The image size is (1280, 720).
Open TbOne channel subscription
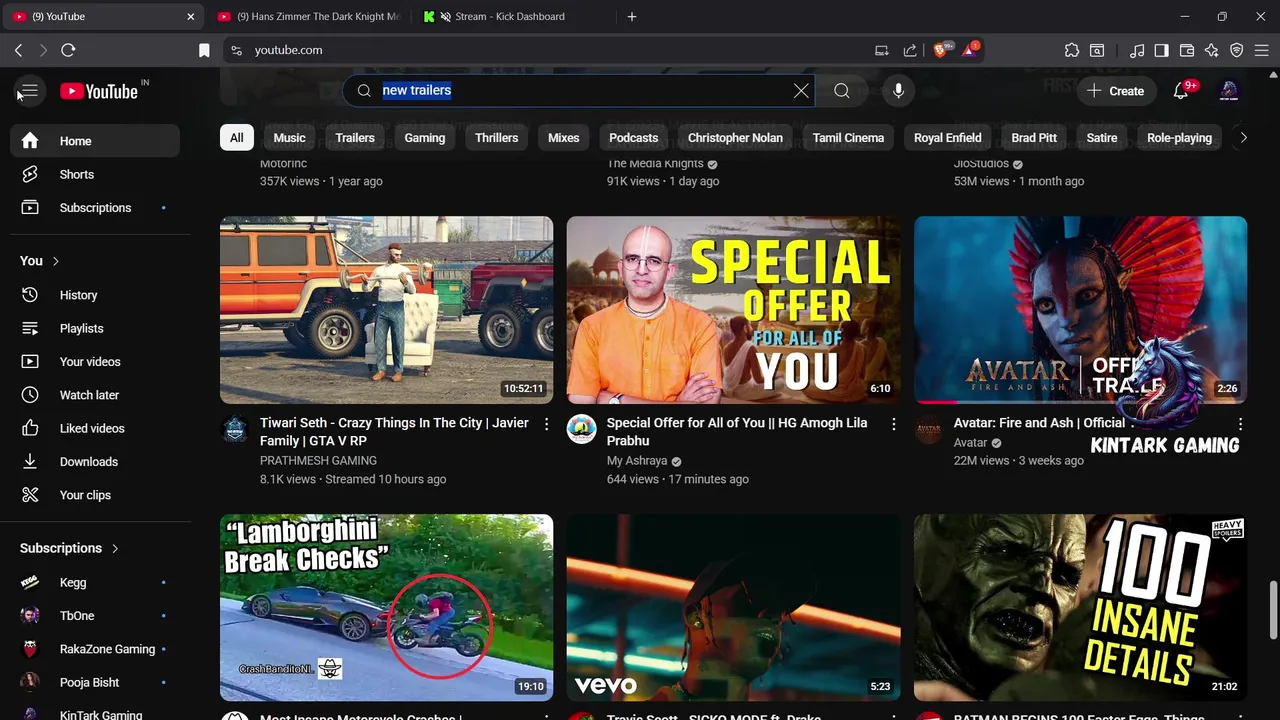(x=95, y=616)
